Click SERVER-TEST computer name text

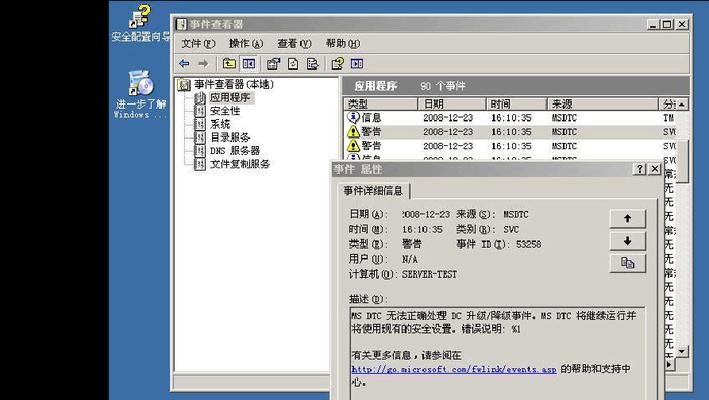[429, 274]
